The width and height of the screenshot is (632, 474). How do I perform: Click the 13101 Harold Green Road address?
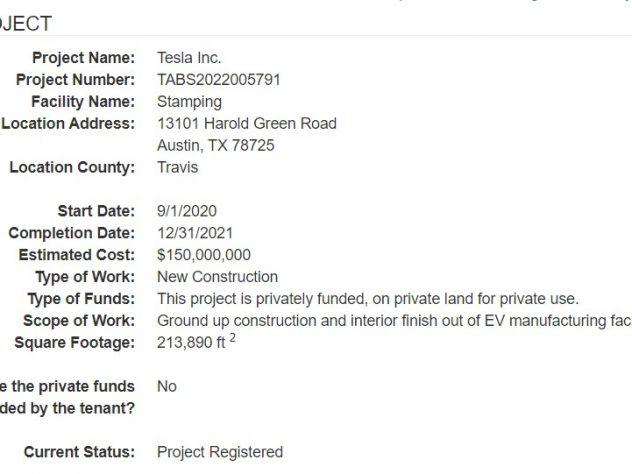point(247,123)
